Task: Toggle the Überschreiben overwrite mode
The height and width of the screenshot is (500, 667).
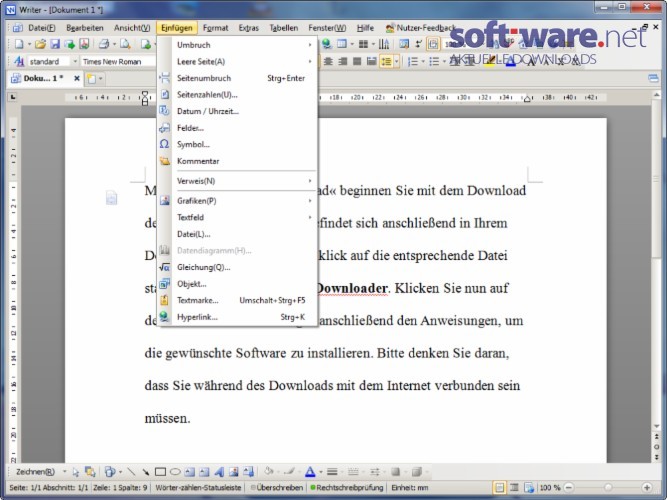Action: [277, 488]
